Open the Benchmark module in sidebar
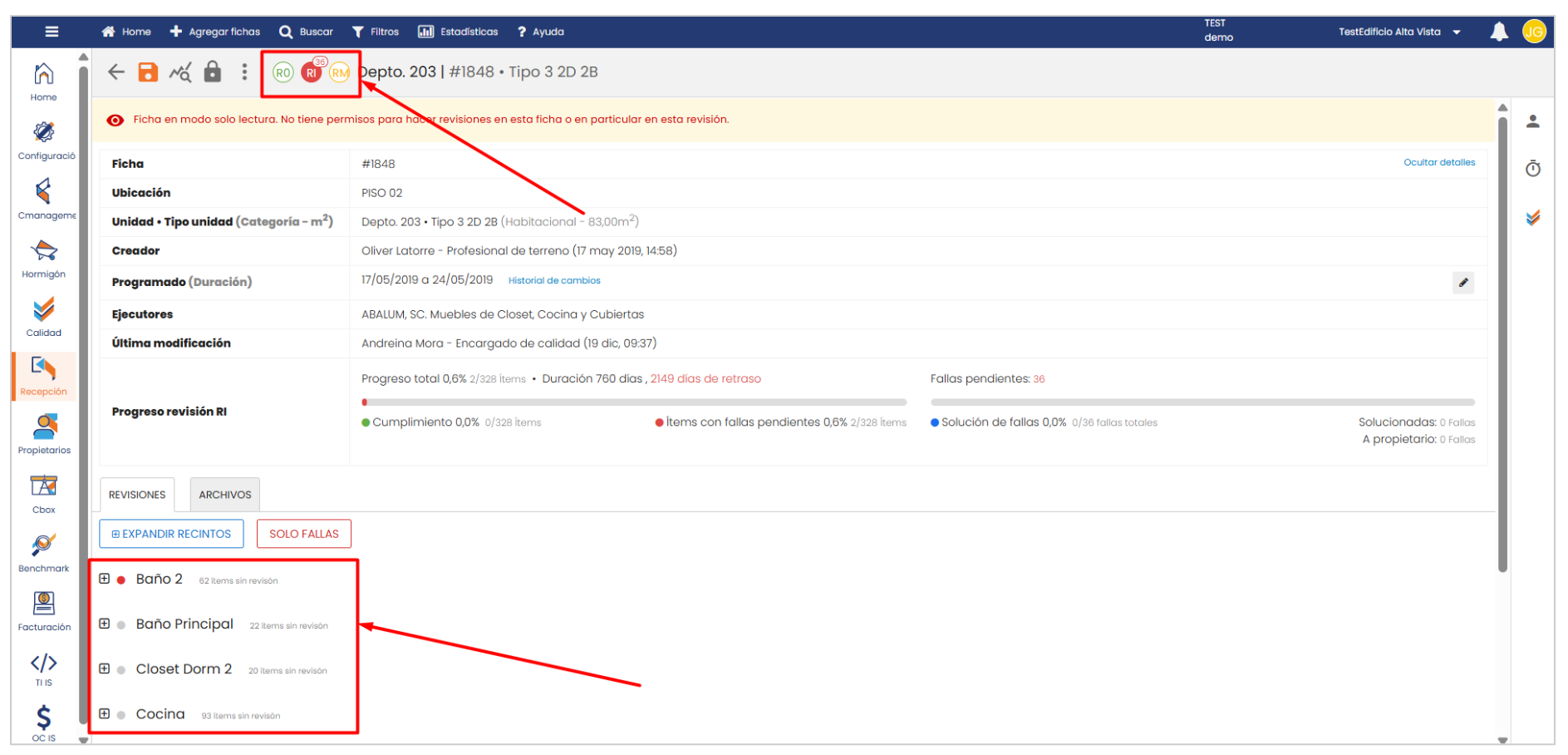The width and height of the screenshot is (1568, 755). point(44,554)
